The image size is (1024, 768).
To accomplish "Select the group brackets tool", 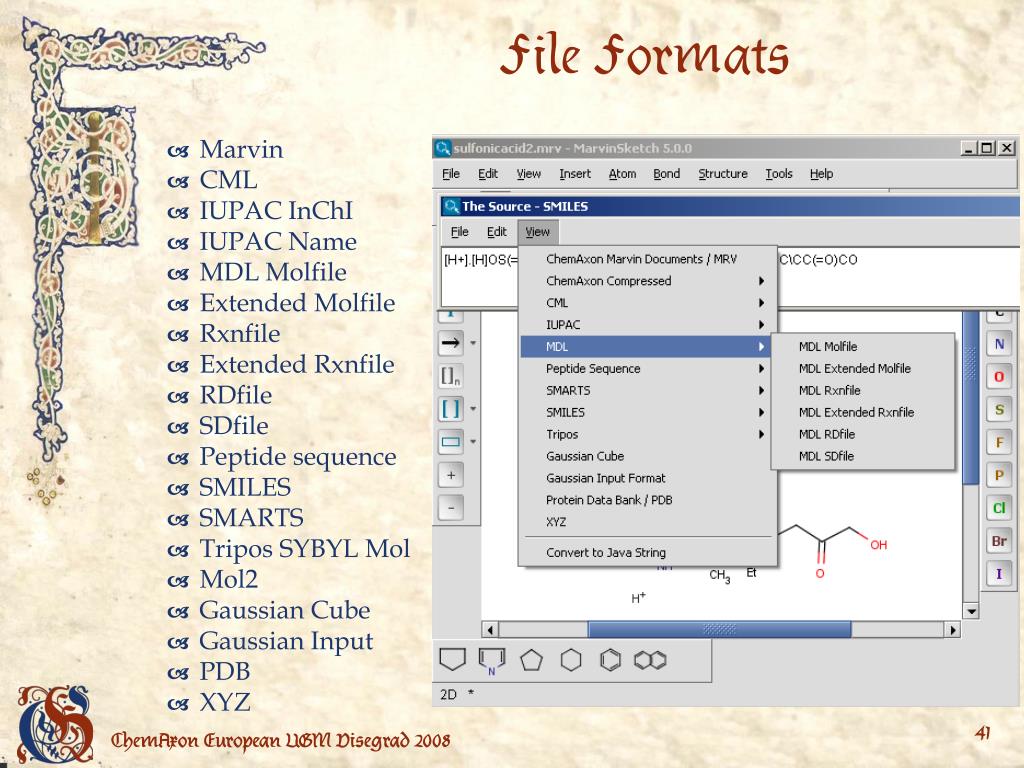I will (451, 376).
